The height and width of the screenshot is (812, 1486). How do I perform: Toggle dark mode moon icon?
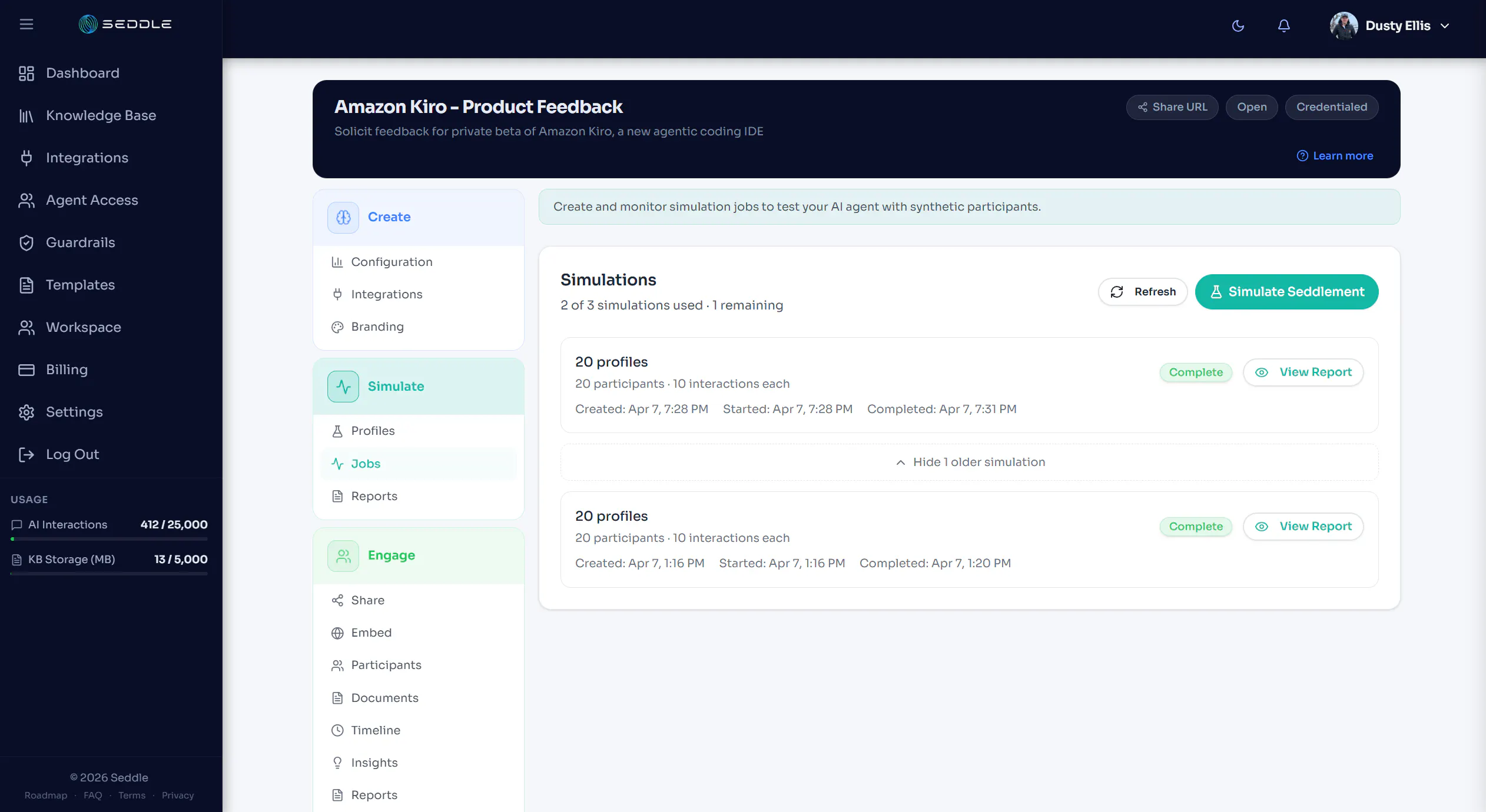[1238, 26]
